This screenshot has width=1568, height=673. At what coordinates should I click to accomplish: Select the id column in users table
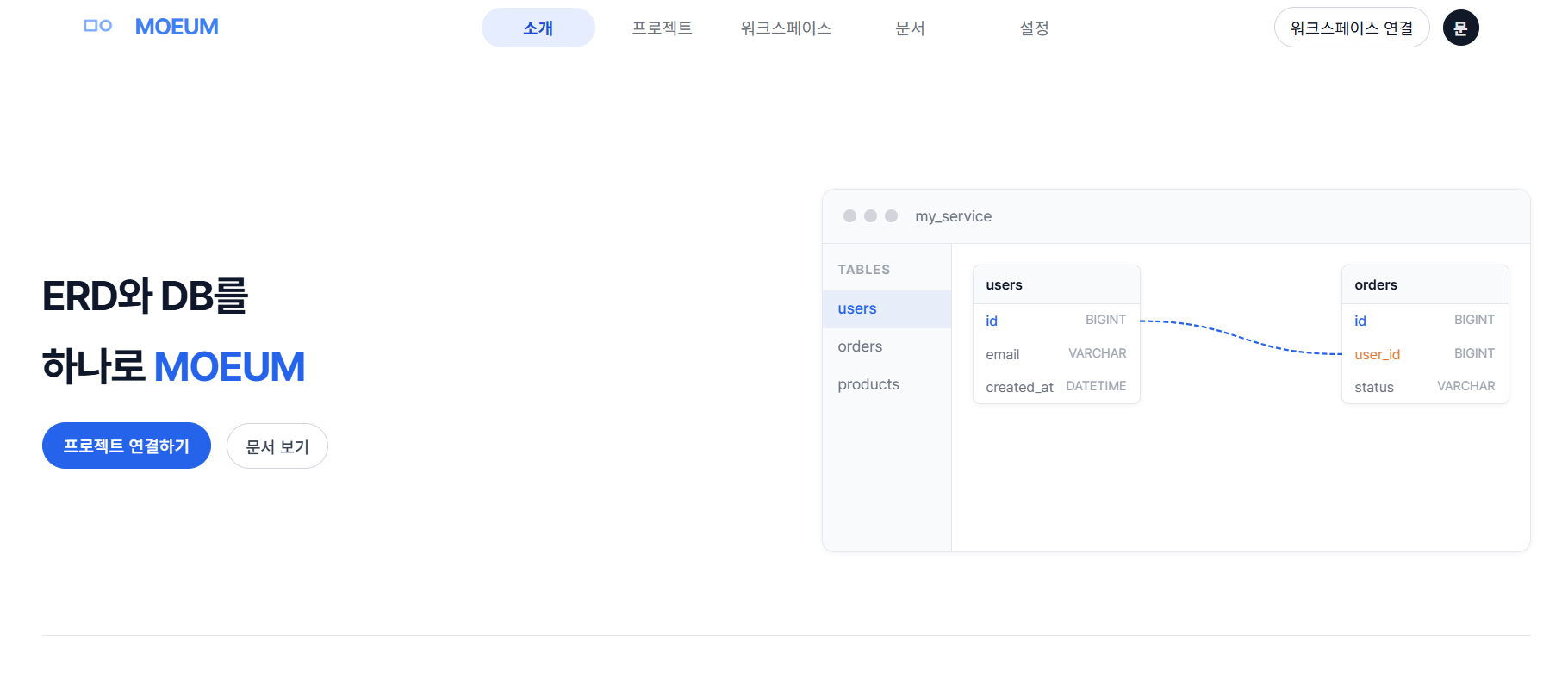1056,321
